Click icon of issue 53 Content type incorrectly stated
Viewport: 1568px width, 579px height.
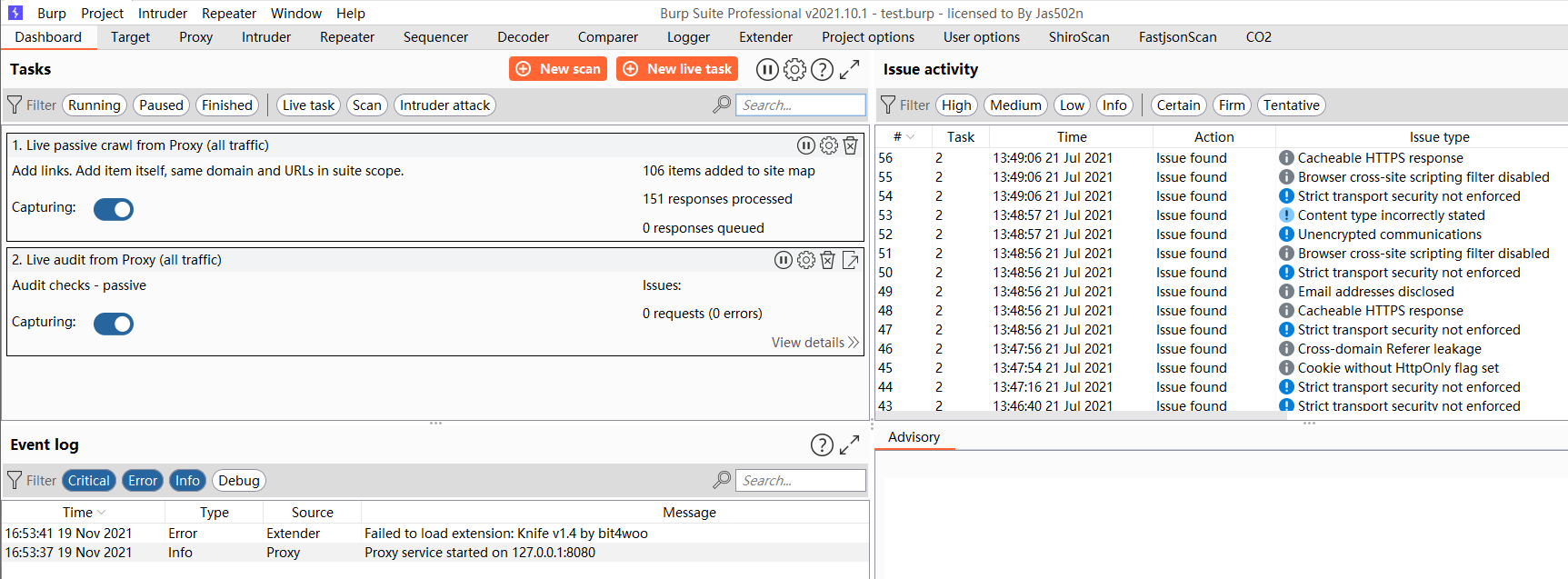pos(1286,215)
